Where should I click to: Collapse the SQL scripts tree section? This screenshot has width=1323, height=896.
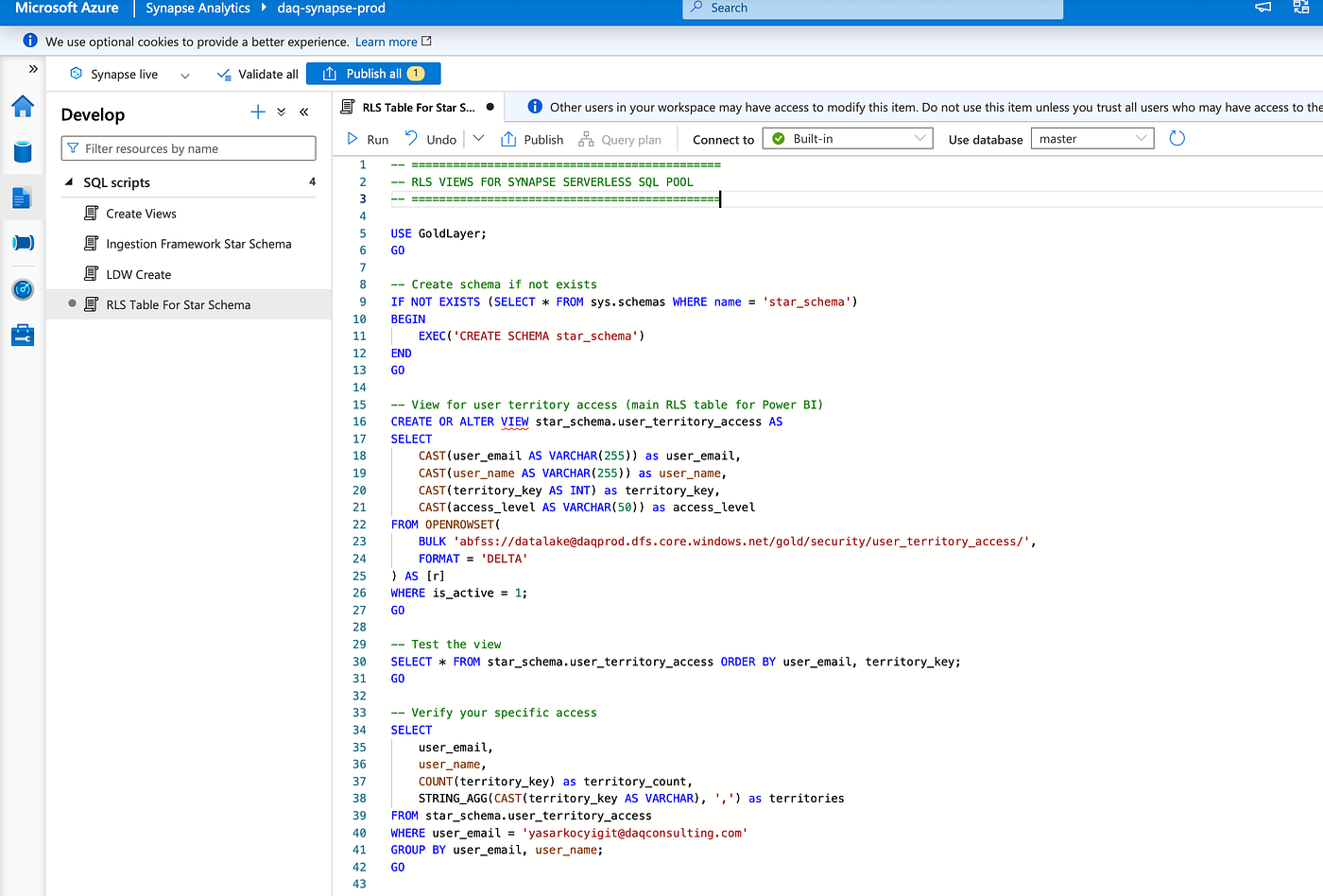tap(69, 181)
